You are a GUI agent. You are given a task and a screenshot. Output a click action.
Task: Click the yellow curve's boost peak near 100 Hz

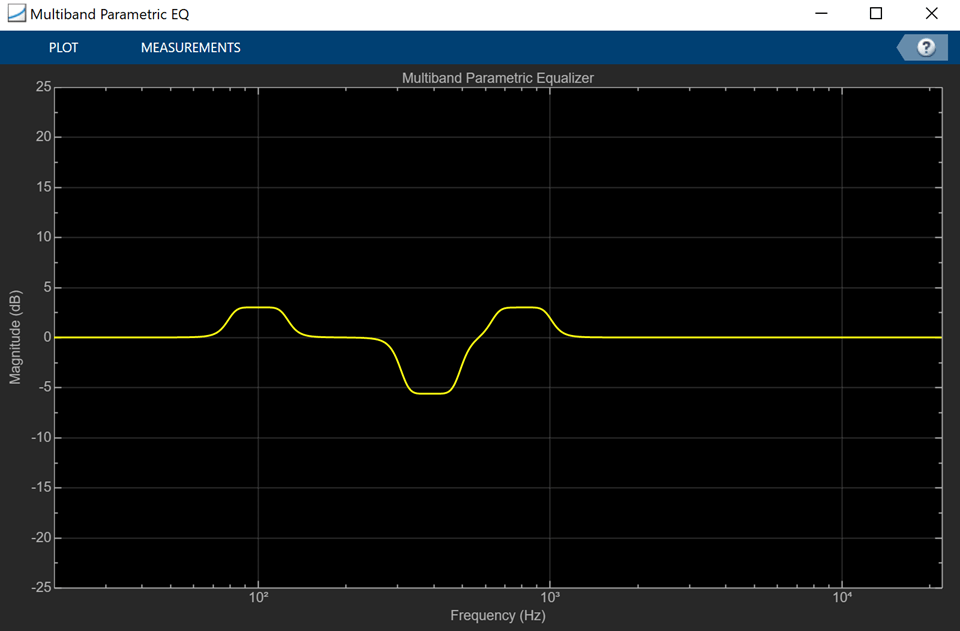point(260,307)
